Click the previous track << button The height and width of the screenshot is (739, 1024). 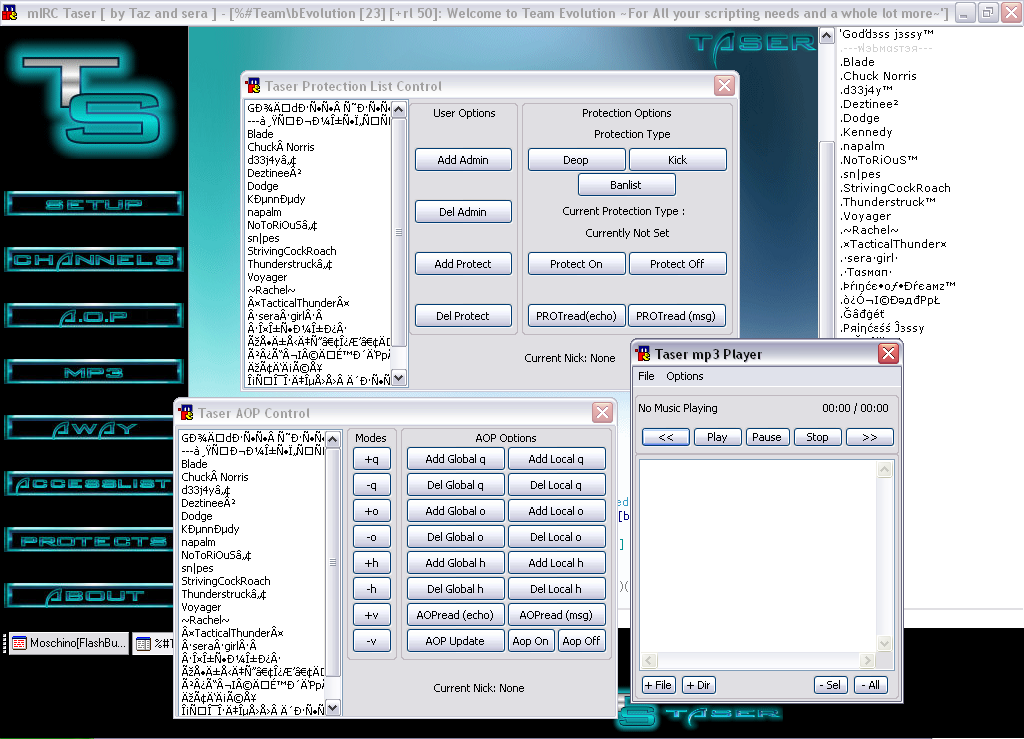click(665, 437)
